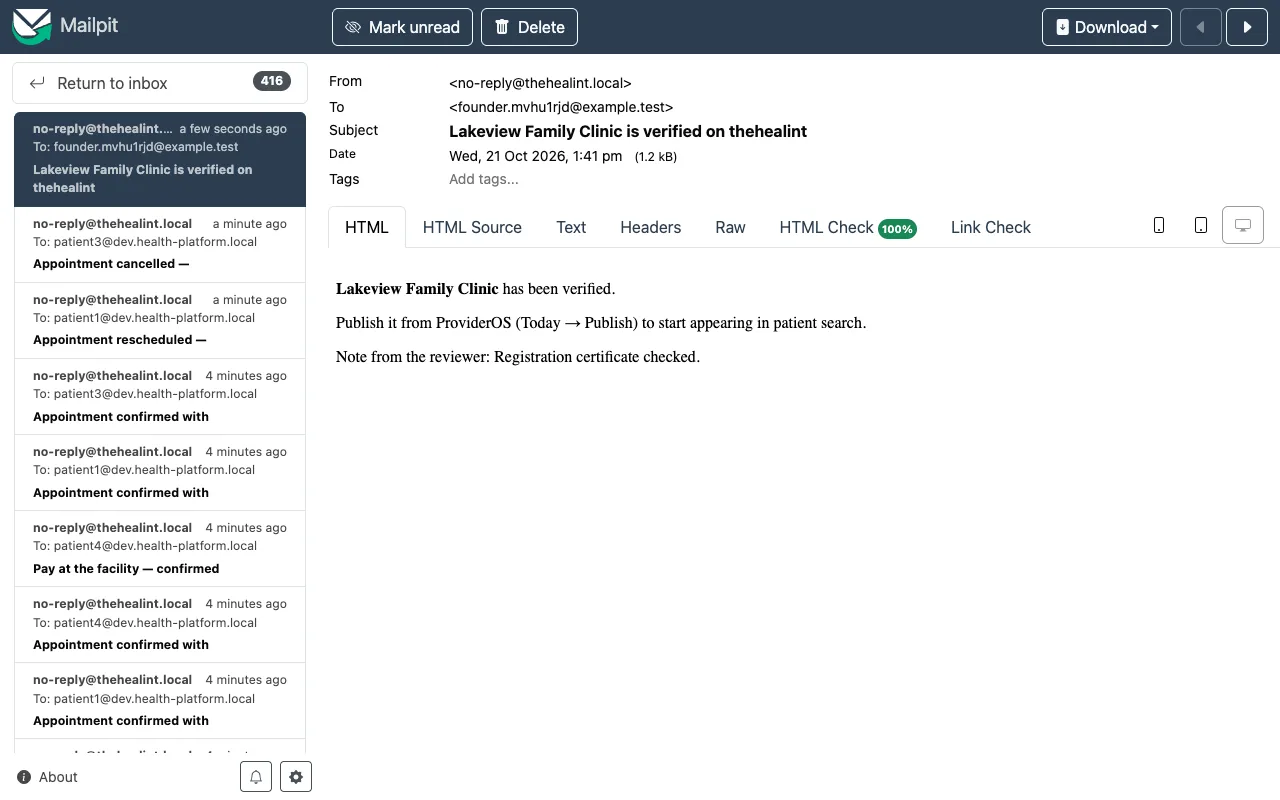Open the settings gear icon
Image resolution: width=1280 pixels, height=800 pixels.
click(x=296, y=777)
